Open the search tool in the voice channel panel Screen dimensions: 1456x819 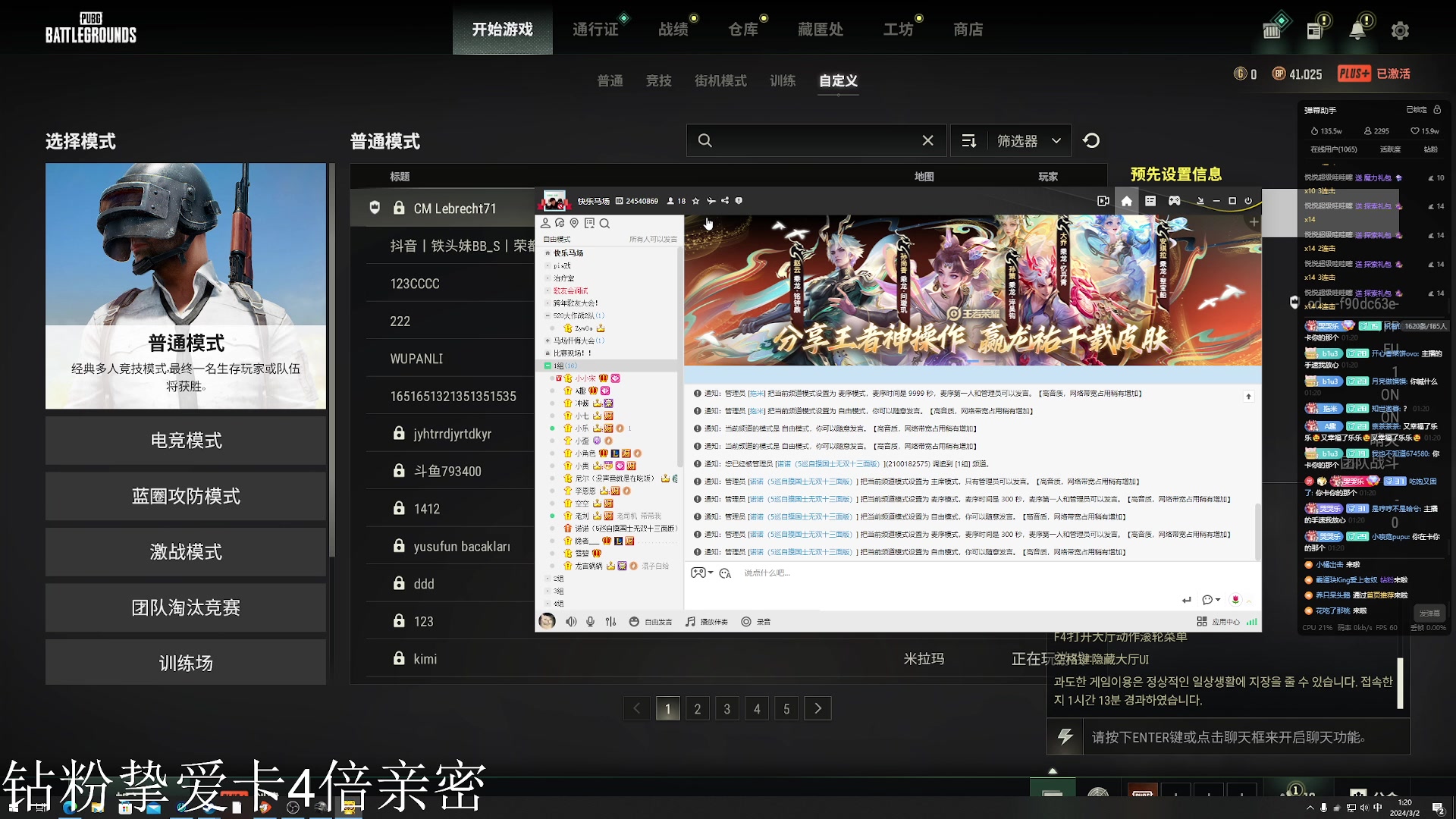point(604,224)
